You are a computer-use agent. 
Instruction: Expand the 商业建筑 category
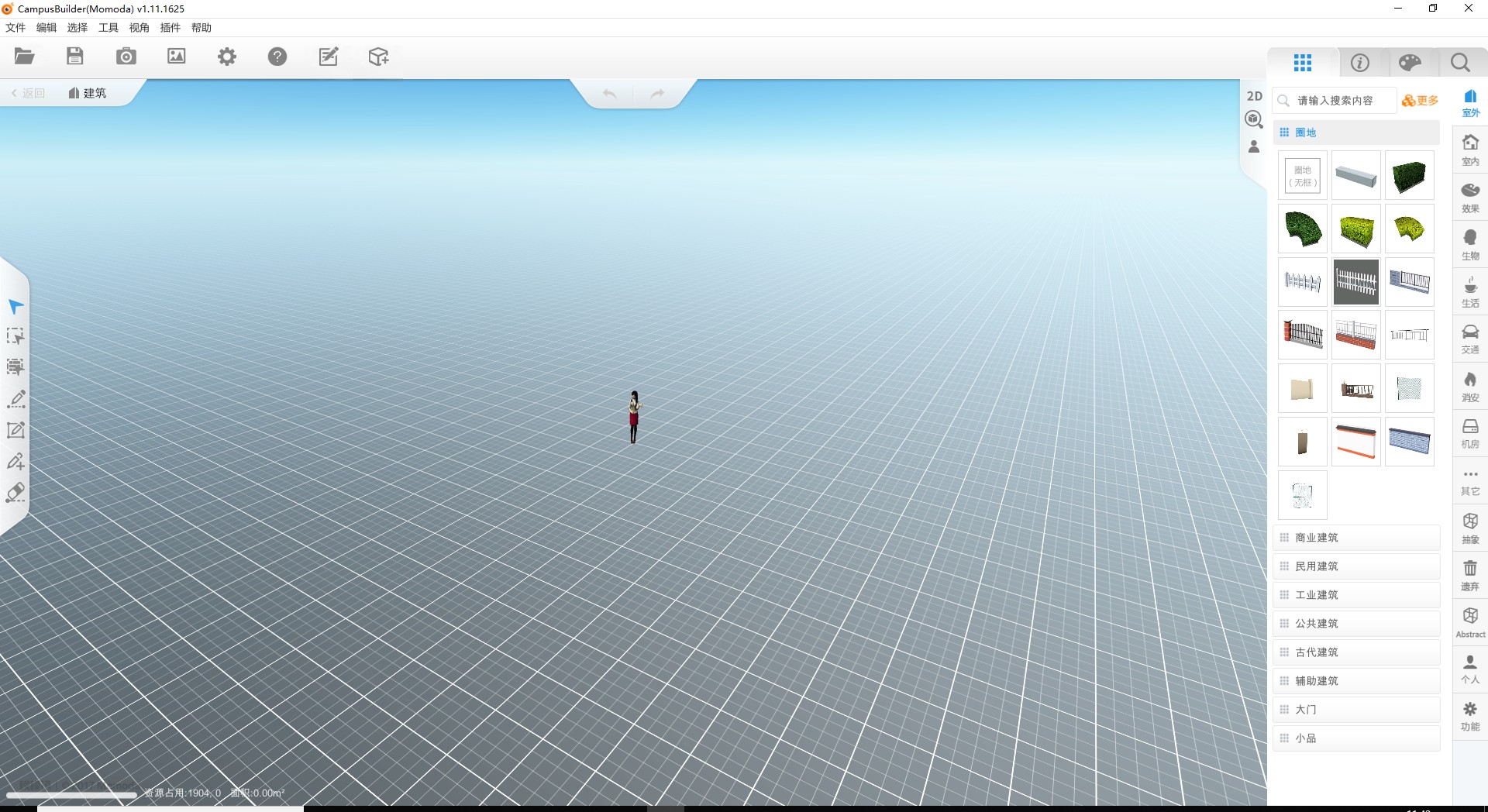[x=1356, y=538]
